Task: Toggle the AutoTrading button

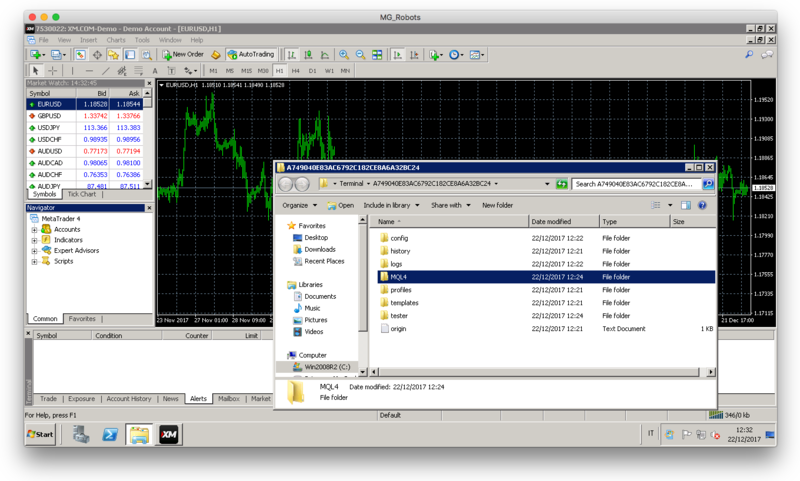Action: click(250, 55)
